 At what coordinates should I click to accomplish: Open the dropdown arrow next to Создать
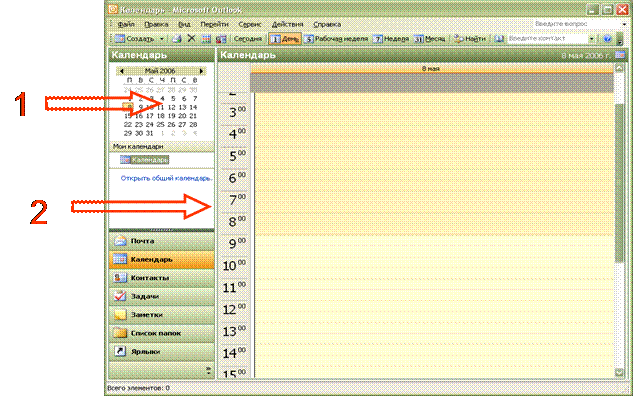click(161, 39)
